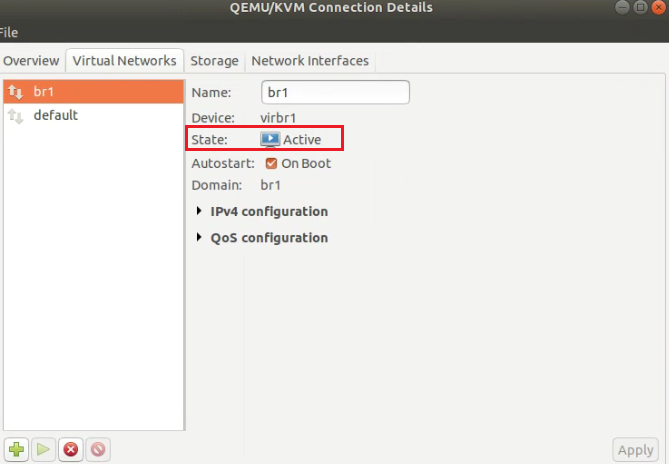Click the Name field containing br1
The width and height of the screenshot is (669, 464).
(335, 92)
